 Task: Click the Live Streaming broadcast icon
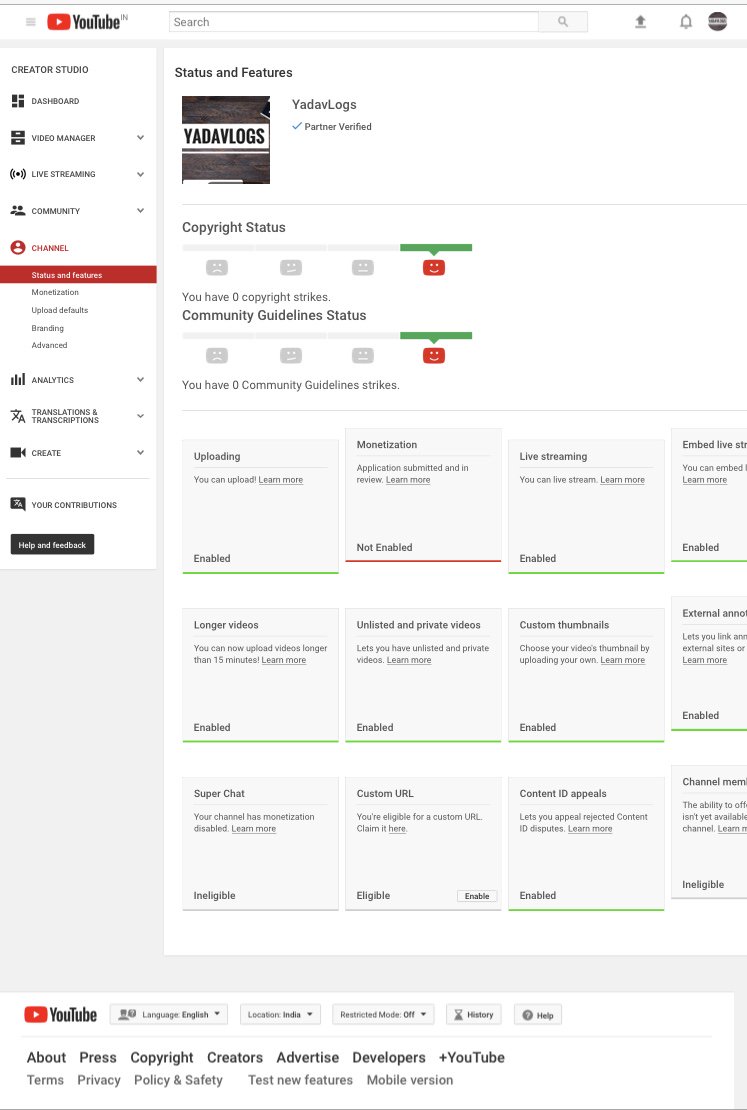coord(18,174)
